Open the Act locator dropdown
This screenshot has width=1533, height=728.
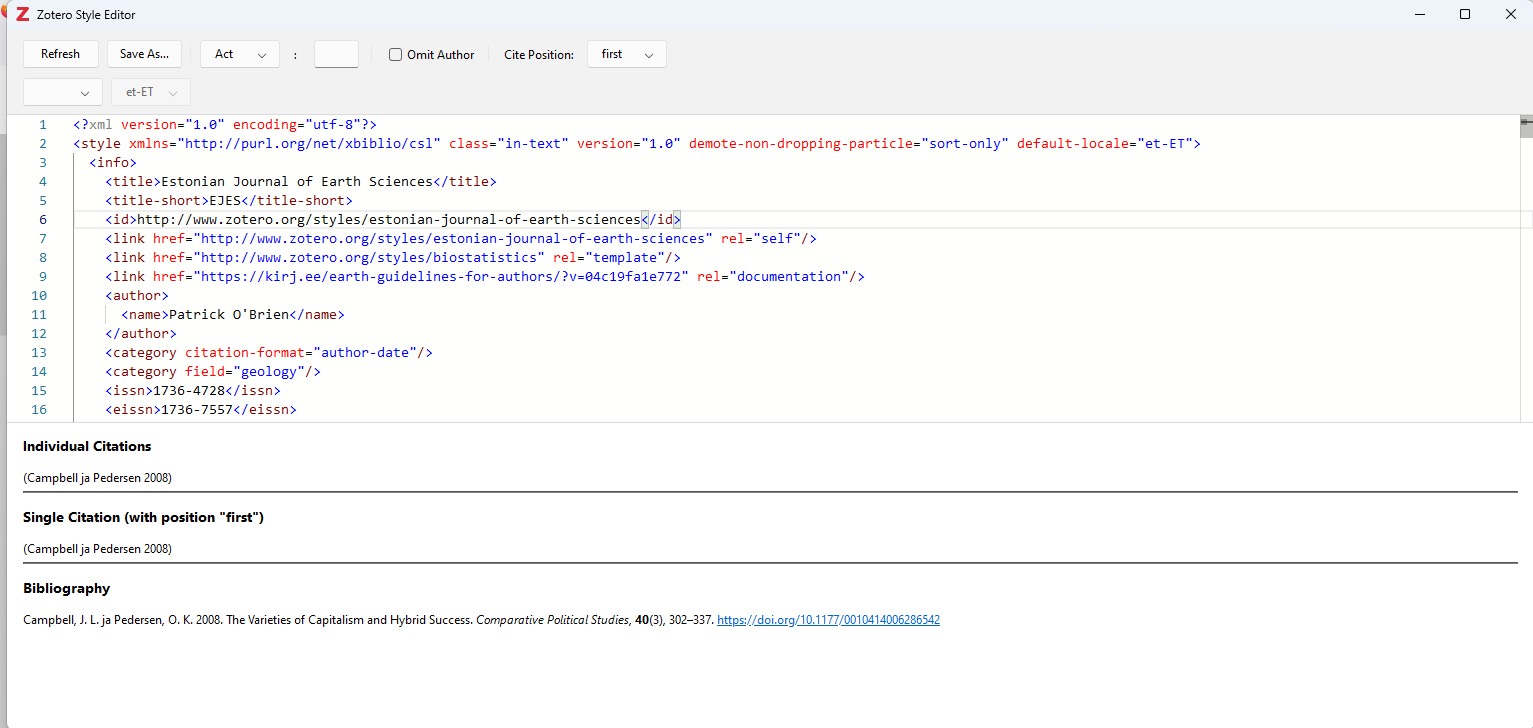(240, 54)
